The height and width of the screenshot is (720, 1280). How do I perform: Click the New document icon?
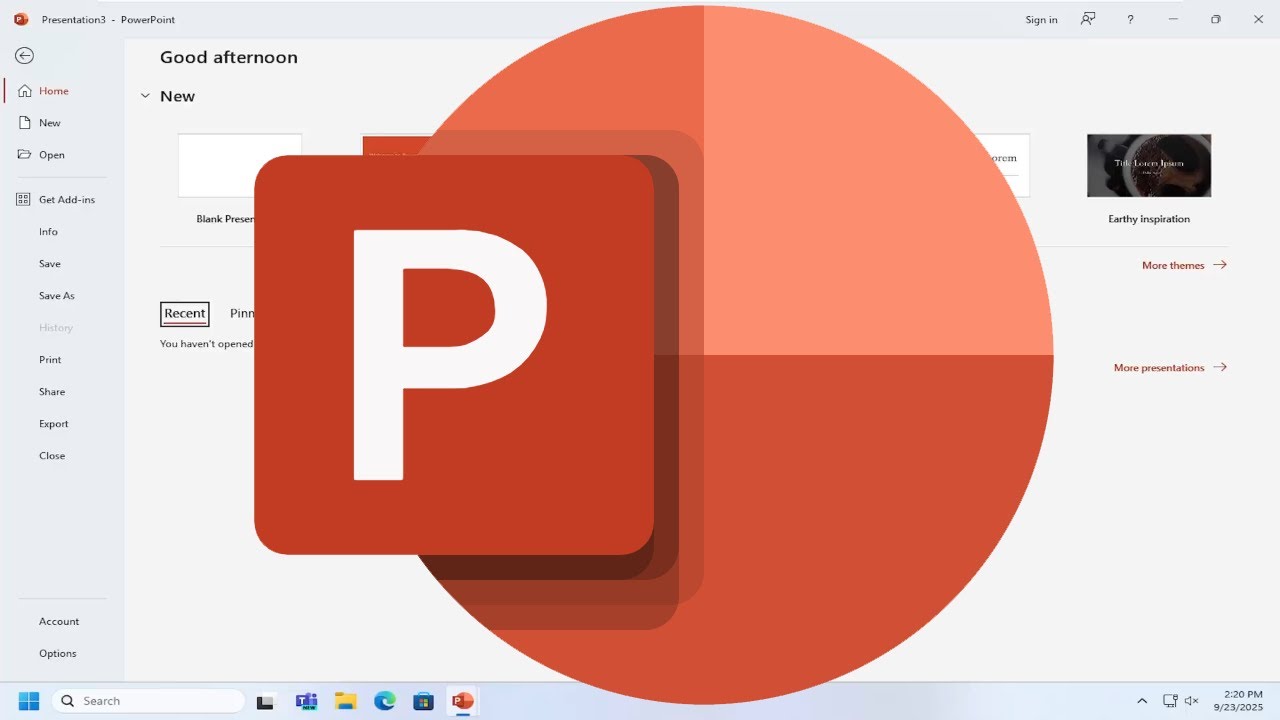[24, 122]
